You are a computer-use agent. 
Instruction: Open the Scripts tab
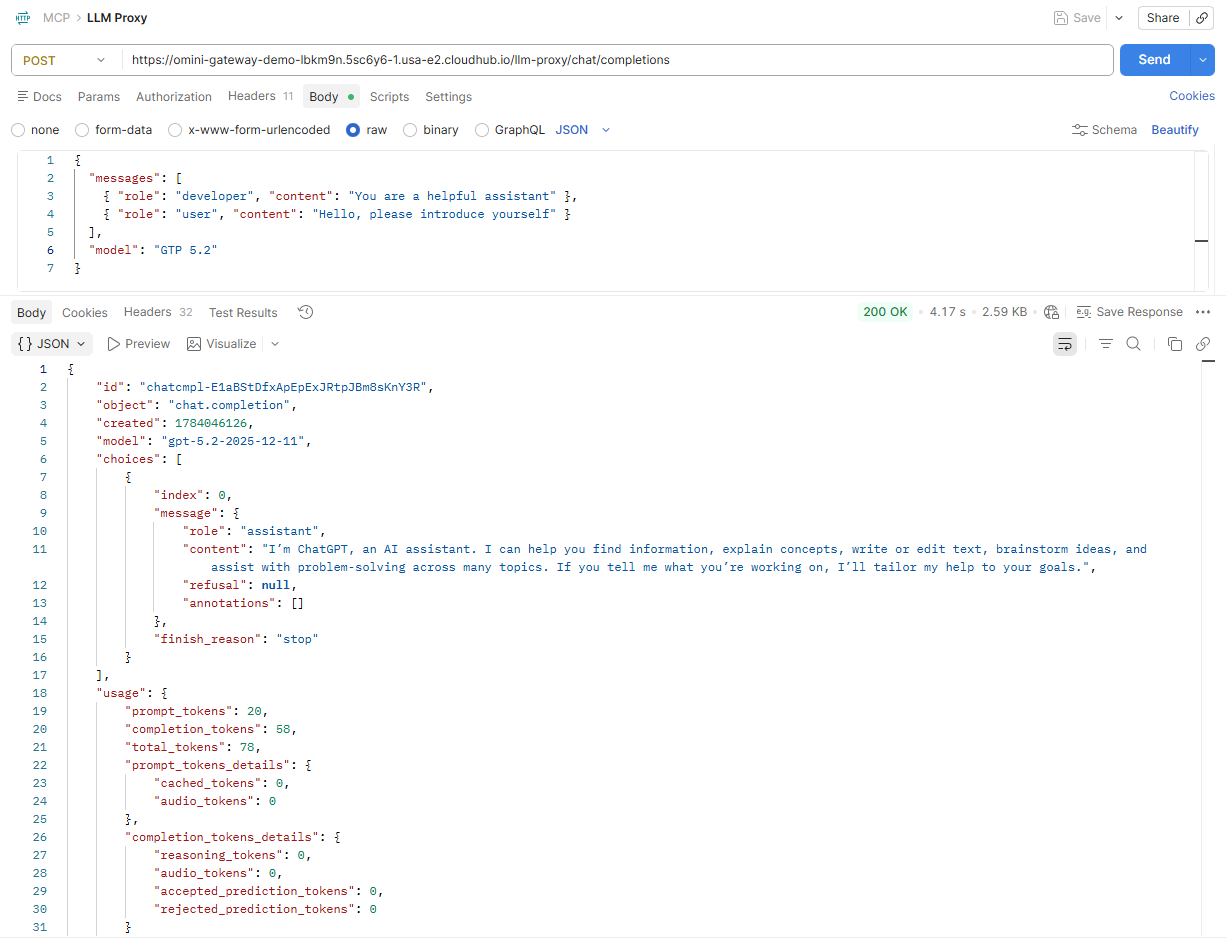coord(389,97)
